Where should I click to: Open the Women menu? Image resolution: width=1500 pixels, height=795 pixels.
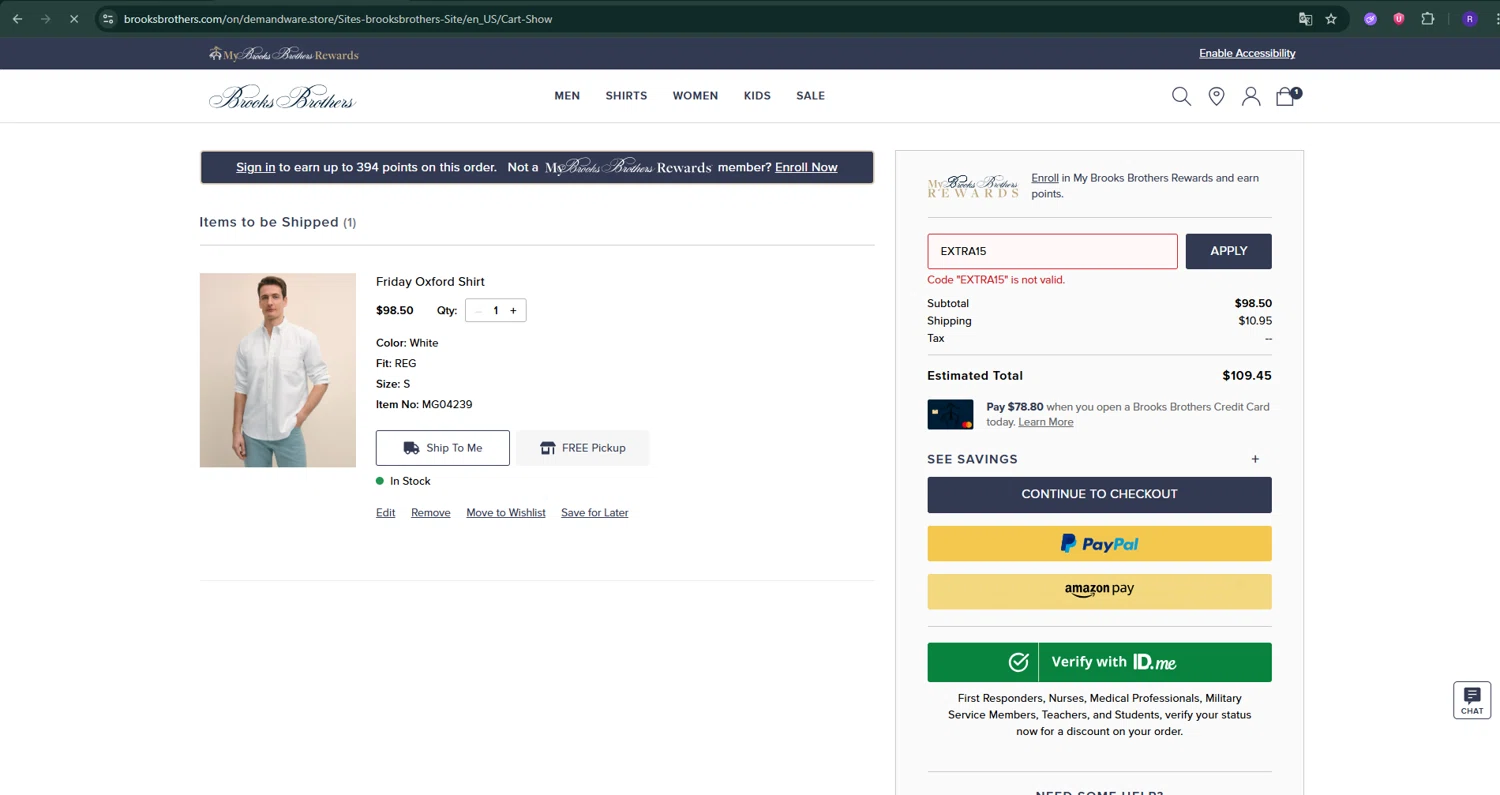pos(695,96)
